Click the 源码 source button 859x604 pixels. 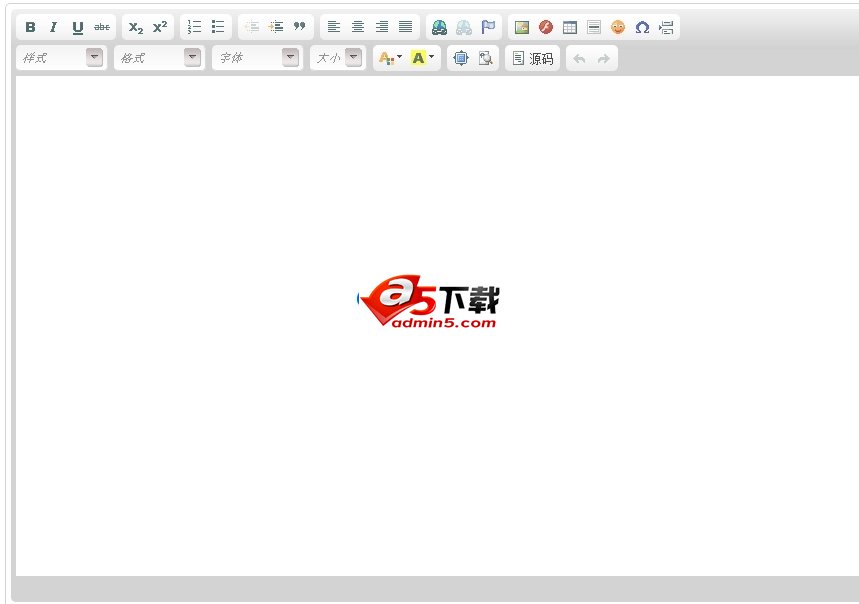[x=532, y=59]
